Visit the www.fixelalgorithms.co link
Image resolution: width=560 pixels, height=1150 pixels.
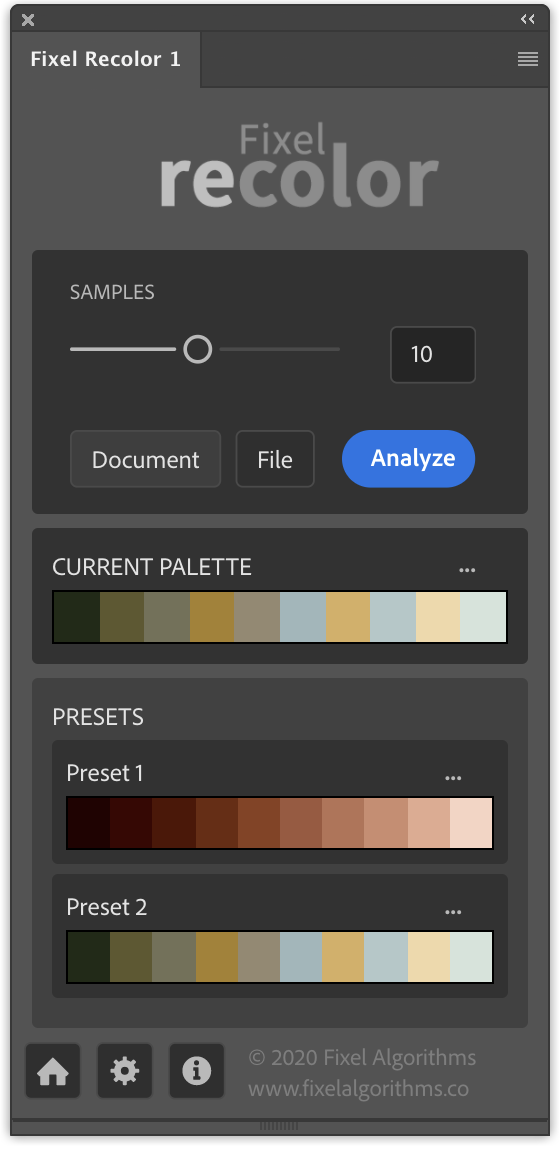point(358,1088)
